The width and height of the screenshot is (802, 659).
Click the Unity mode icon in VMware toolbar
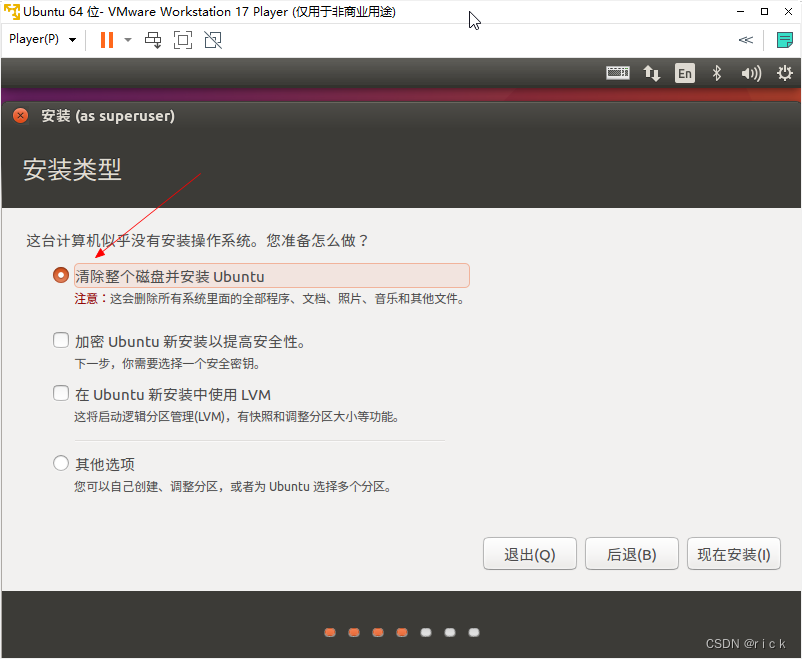[x=211, y=40]
